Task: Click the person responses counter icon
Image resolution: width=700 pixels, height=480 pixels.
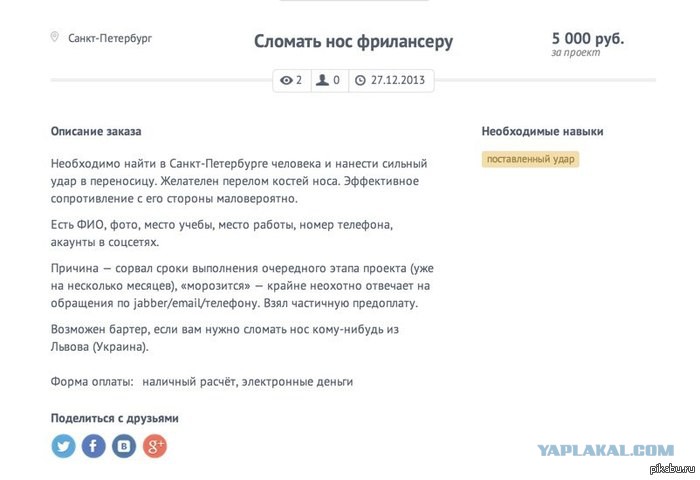Action: (322, 80)
